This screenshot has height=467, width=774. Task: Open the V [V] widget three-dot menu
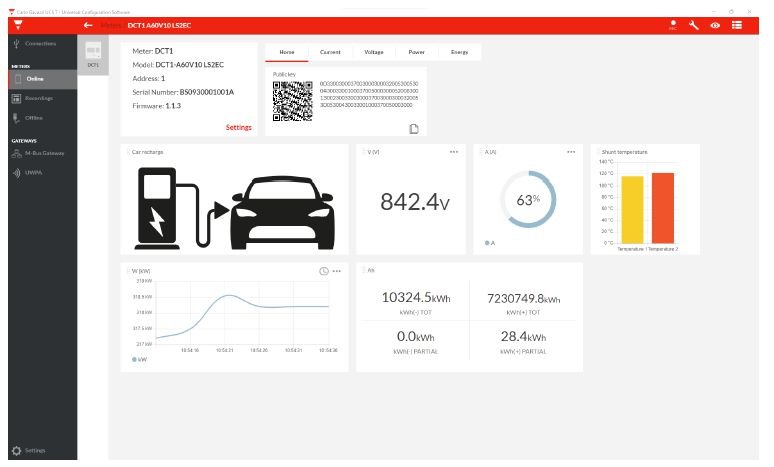[x=454, y=152]
